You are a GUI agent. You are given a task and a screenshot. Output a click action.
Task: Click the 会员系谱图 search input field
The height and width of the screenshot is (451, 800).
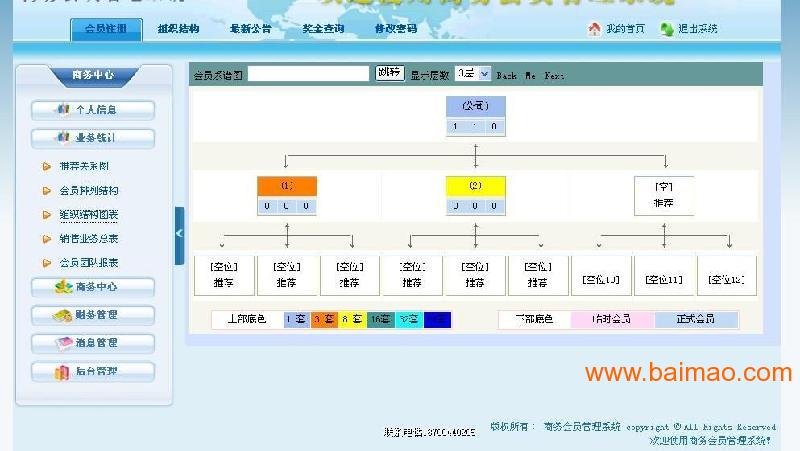click(x=308, y=73)
